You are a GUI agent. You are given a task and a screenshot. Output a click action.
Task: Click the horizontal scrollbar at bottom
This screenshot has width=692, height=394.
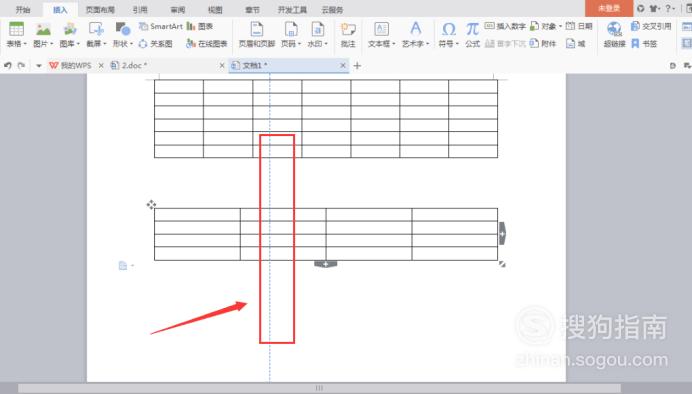(x=319, y=388)
